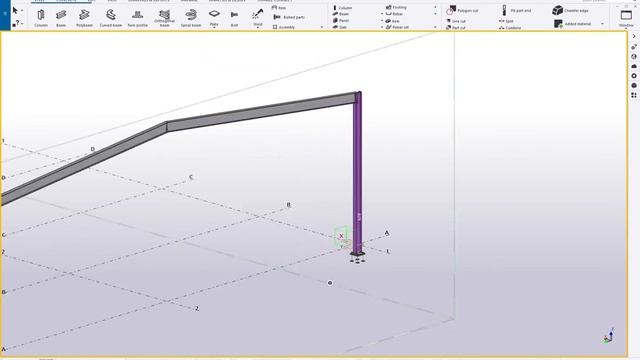Click the XYZ coordinate axis symbol
This screenshot has width=640, height=360.
pos(609,336)
